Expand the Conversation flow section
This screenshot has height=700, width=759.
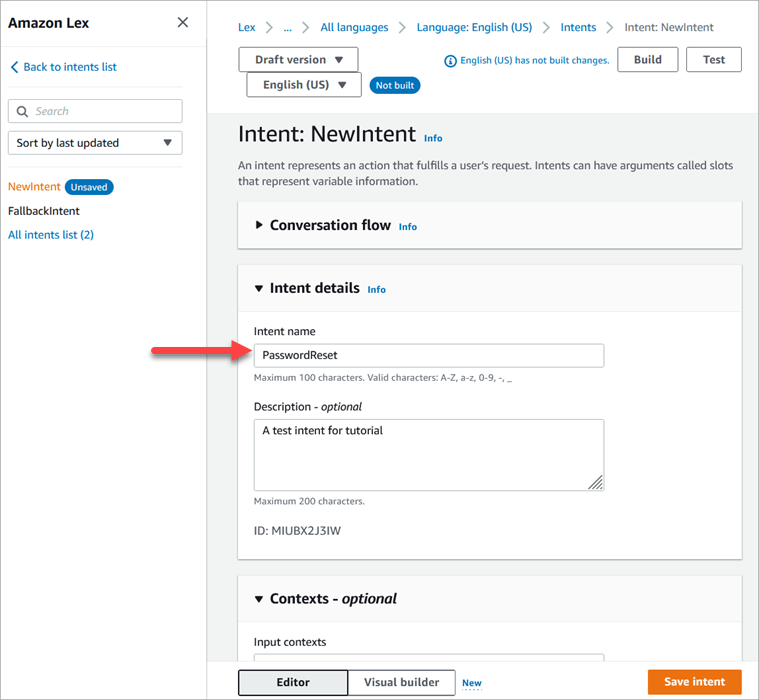click(260, 226)
